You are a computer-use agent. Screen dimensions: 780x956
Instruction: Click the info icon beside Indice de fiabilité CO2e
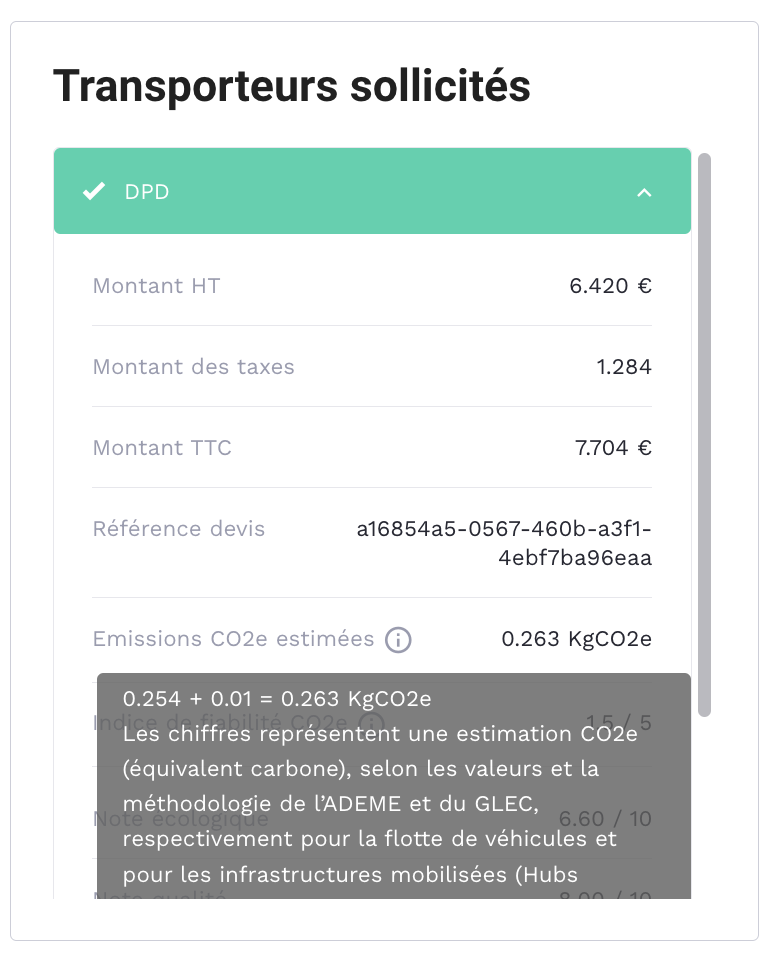coord(371,722)
